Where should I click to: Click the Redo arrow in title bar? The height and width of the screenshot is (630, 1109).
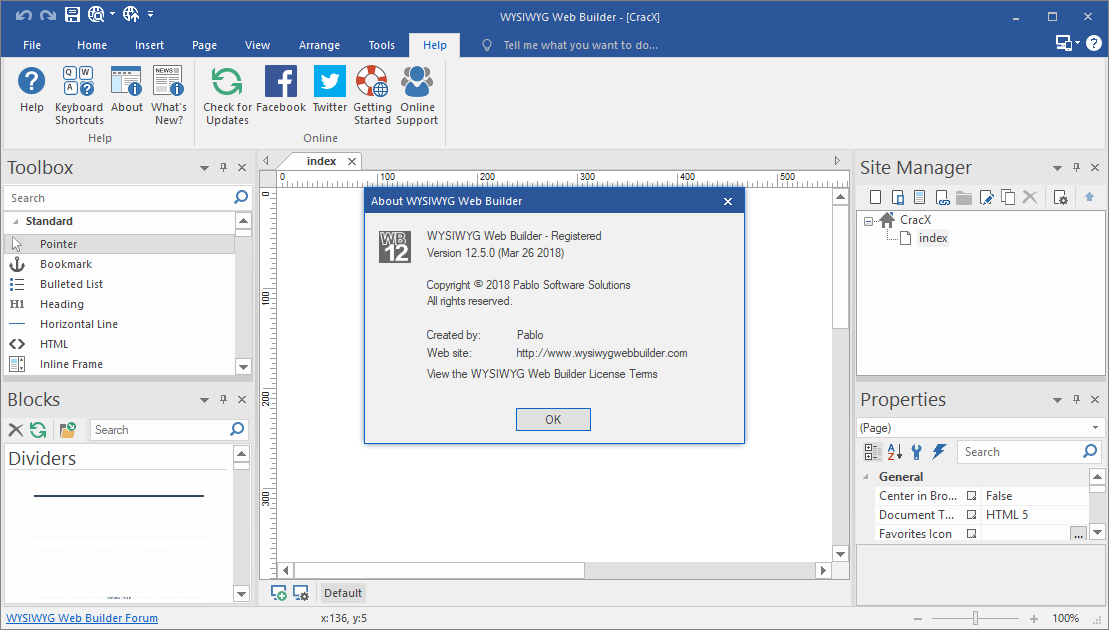(x=47, y=15)
